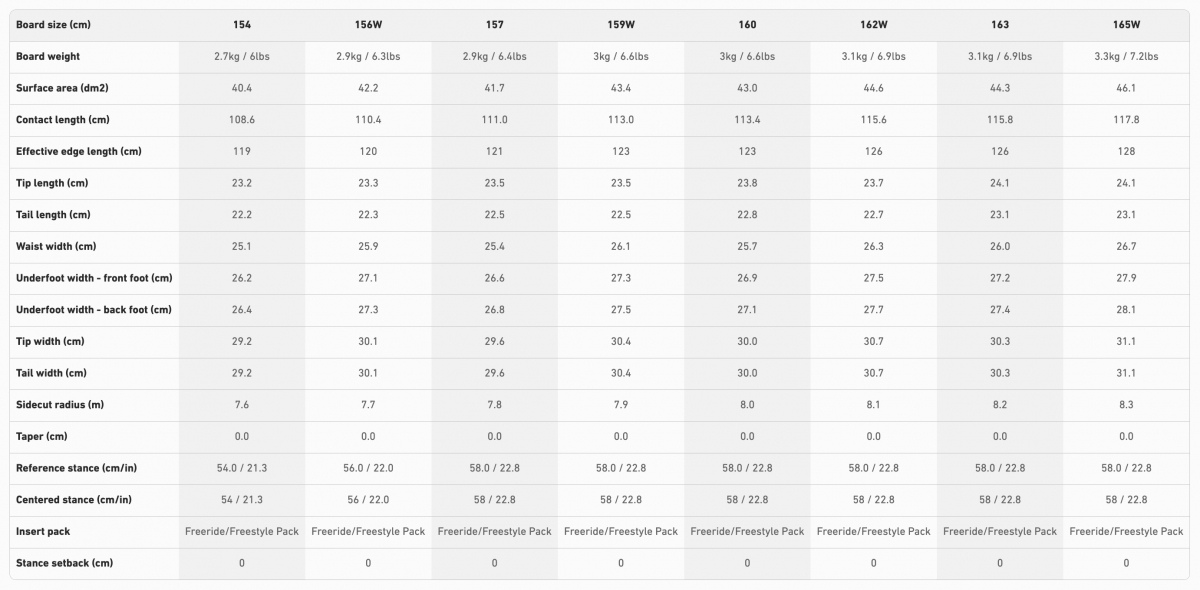This screenshot has width=1200, height=590.
Task: Click the Effective edge length (cm) label
Action: pyautogui.click(x=79, y=152)
